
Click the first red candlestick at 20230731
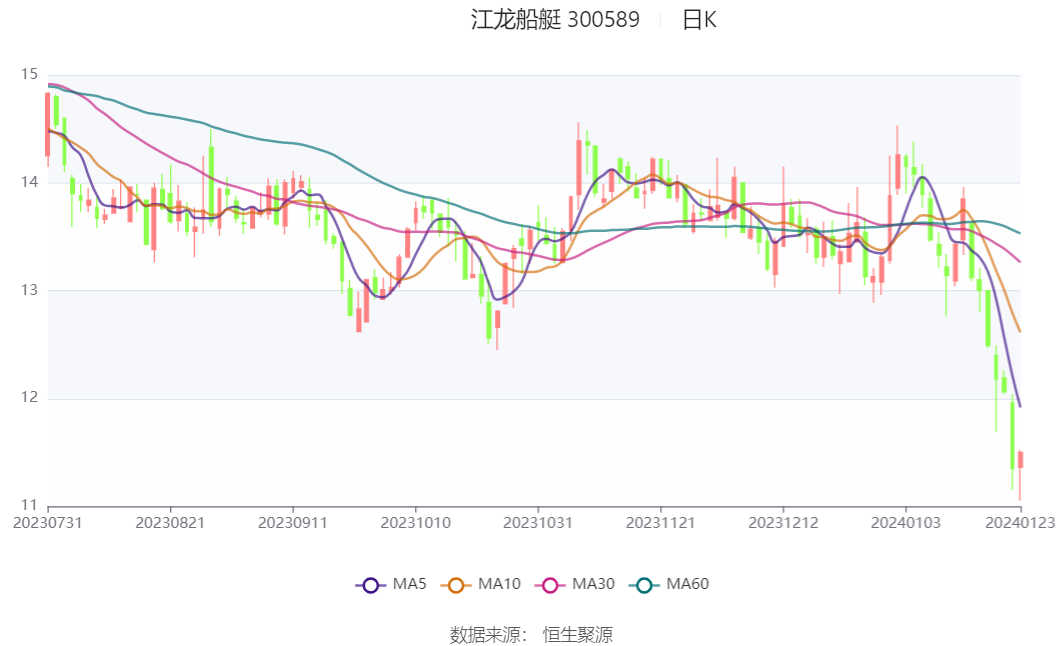47,125
